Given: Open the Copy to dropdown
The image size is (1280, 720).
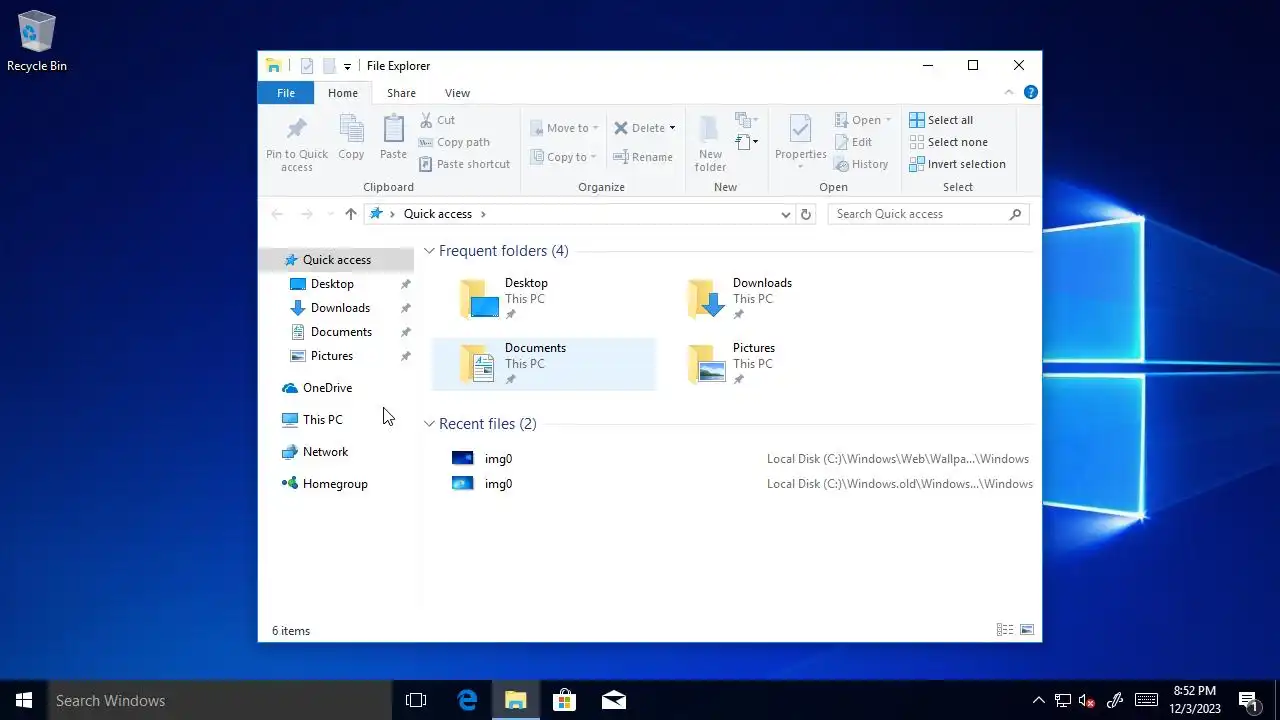Looking at the screenshot, I should pyautogui.click(x=564, y=157).
